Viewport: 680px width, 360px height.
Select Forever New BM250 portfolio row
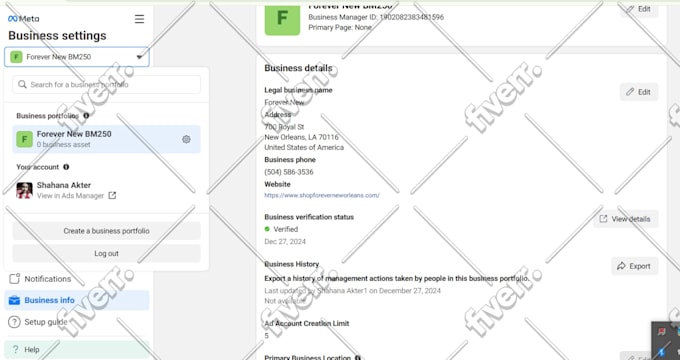click(106, 139)
